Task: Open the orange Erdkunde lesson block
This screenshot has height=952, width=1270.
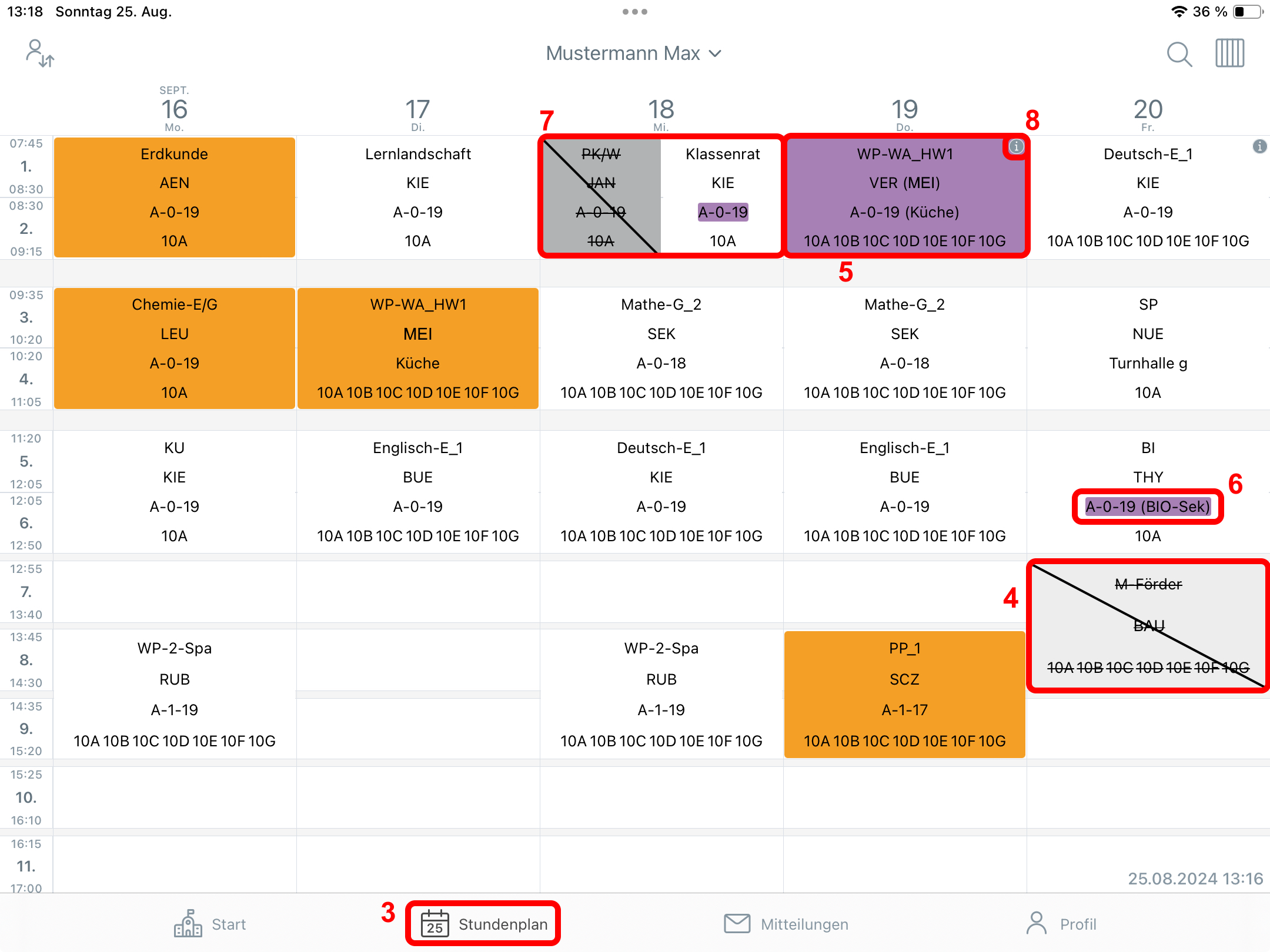Action: click(x=175, y=197)
